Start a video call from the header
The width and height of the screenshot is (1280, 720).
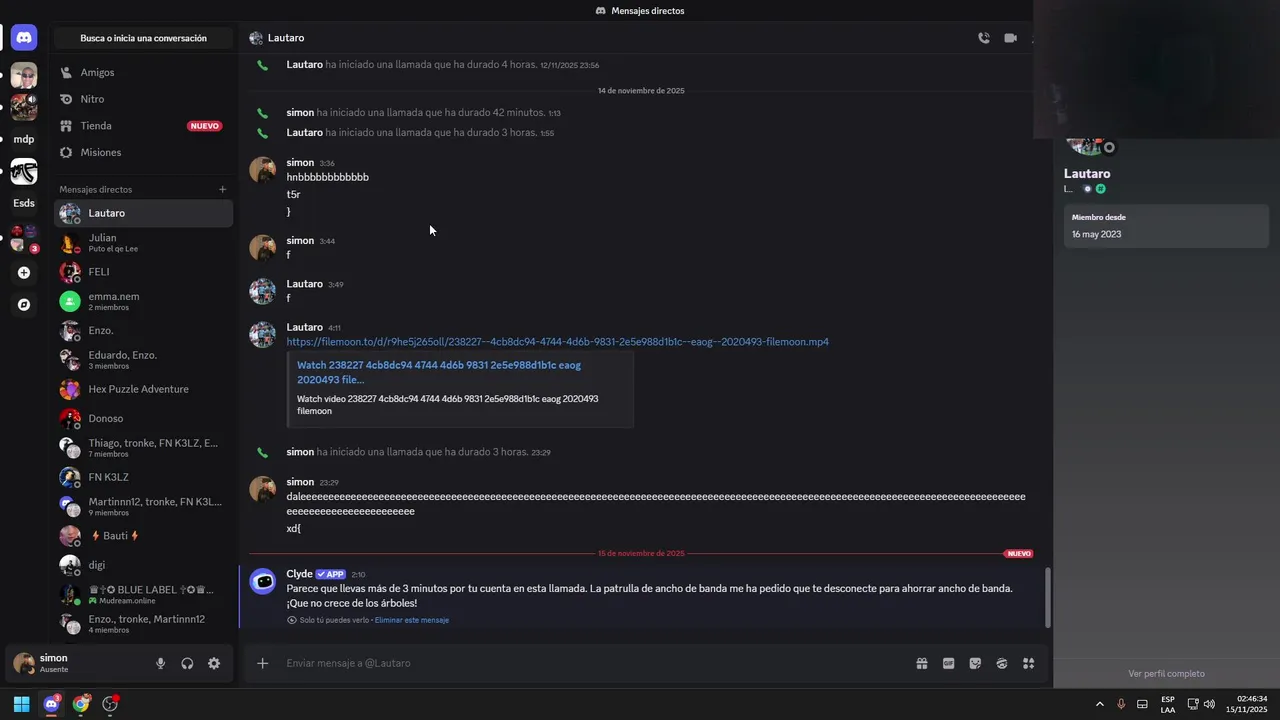pyautogui.click(x=1010, y=38)
